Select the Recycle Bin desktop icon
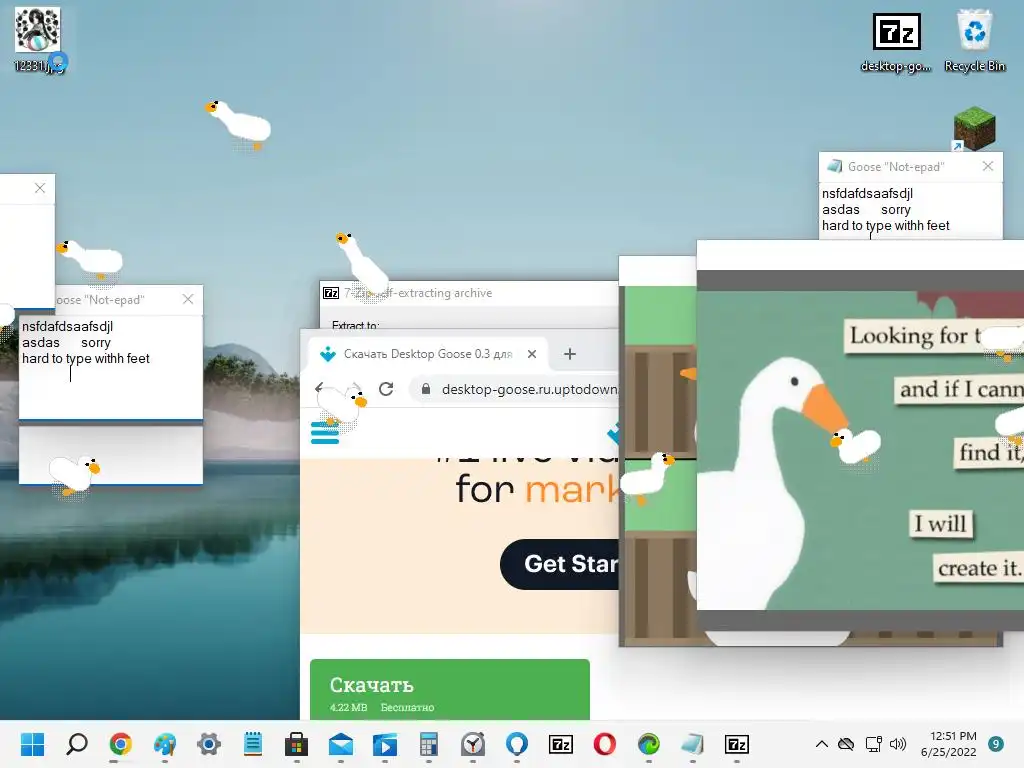1024x768 pixels. tap(975, 40)
